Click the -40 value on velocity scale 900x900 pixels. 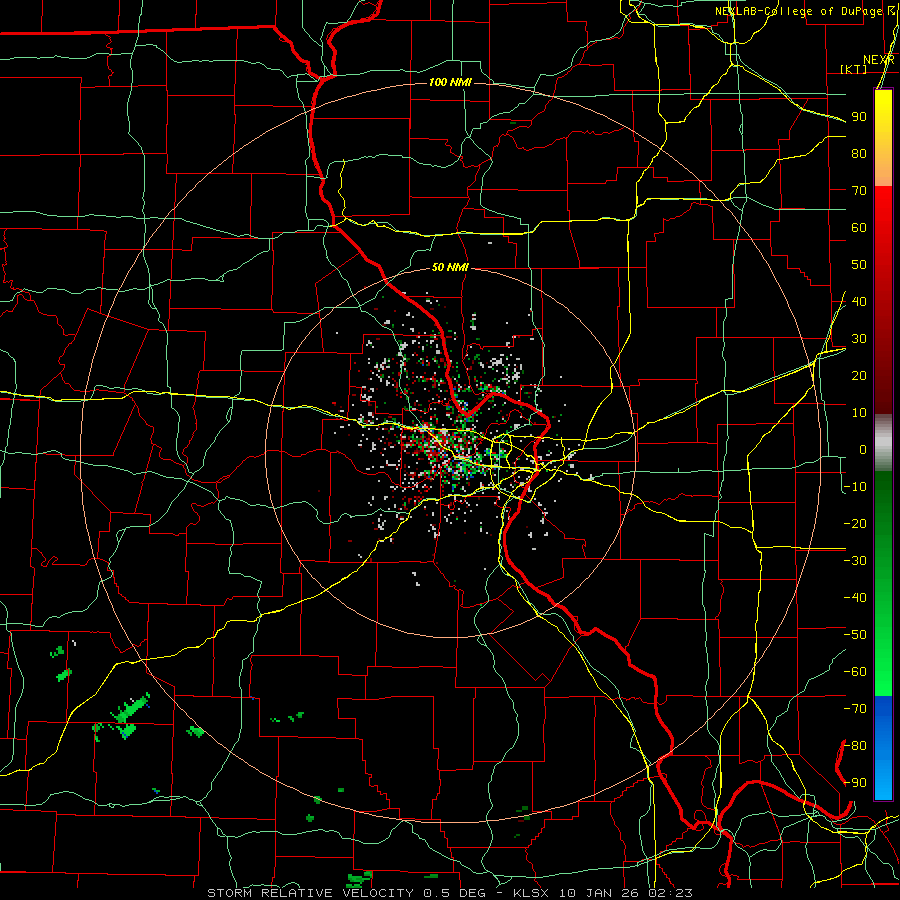pos(855,598)
